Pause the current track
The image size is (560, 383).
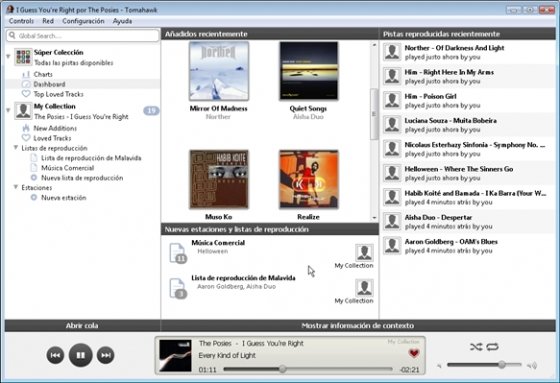pyautogui.click(x=81, y=355)
